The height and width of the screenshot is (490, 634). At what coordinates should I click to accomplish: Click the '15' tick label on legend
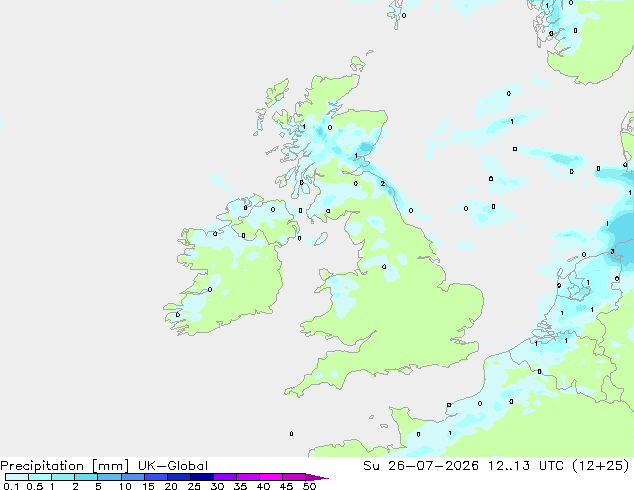pyautogui.click(x=148, y=486)
